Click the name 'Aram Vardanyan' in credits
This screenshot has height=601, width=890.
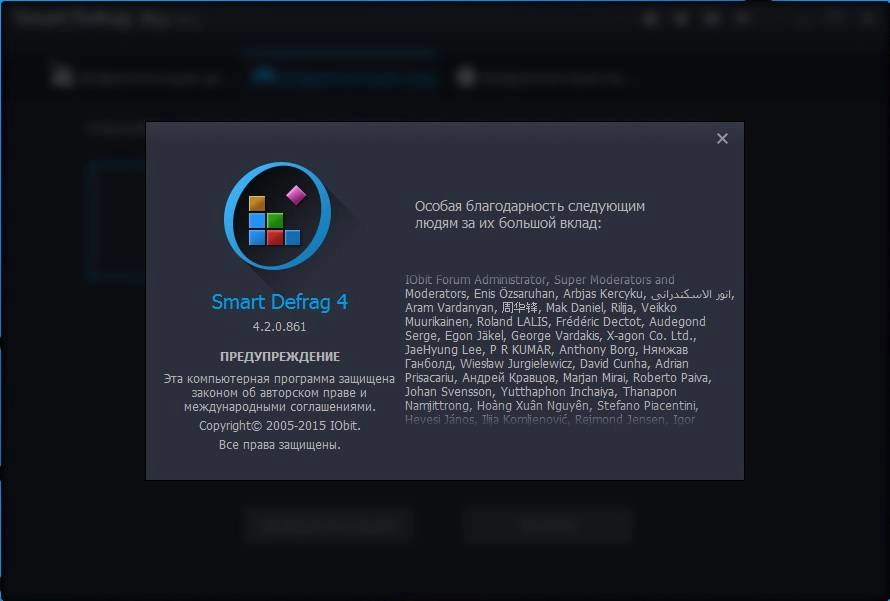pyautogui.click(x=449, y=308)
